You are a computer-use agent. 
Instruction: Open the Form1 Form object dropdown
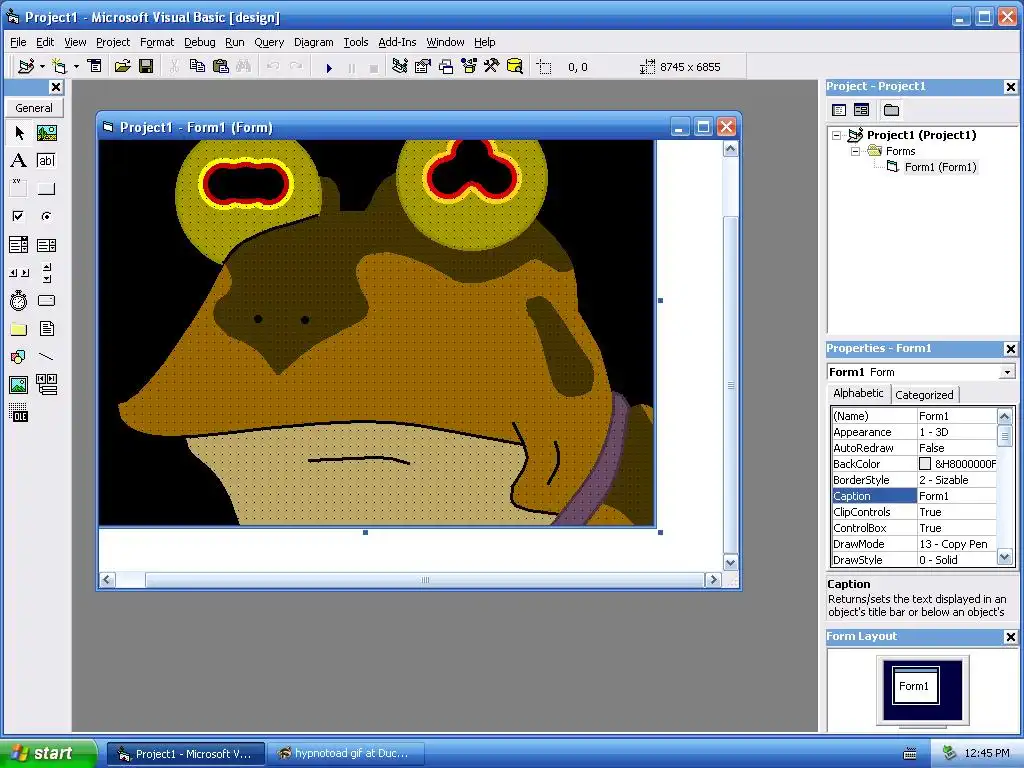click(1007, 372)
